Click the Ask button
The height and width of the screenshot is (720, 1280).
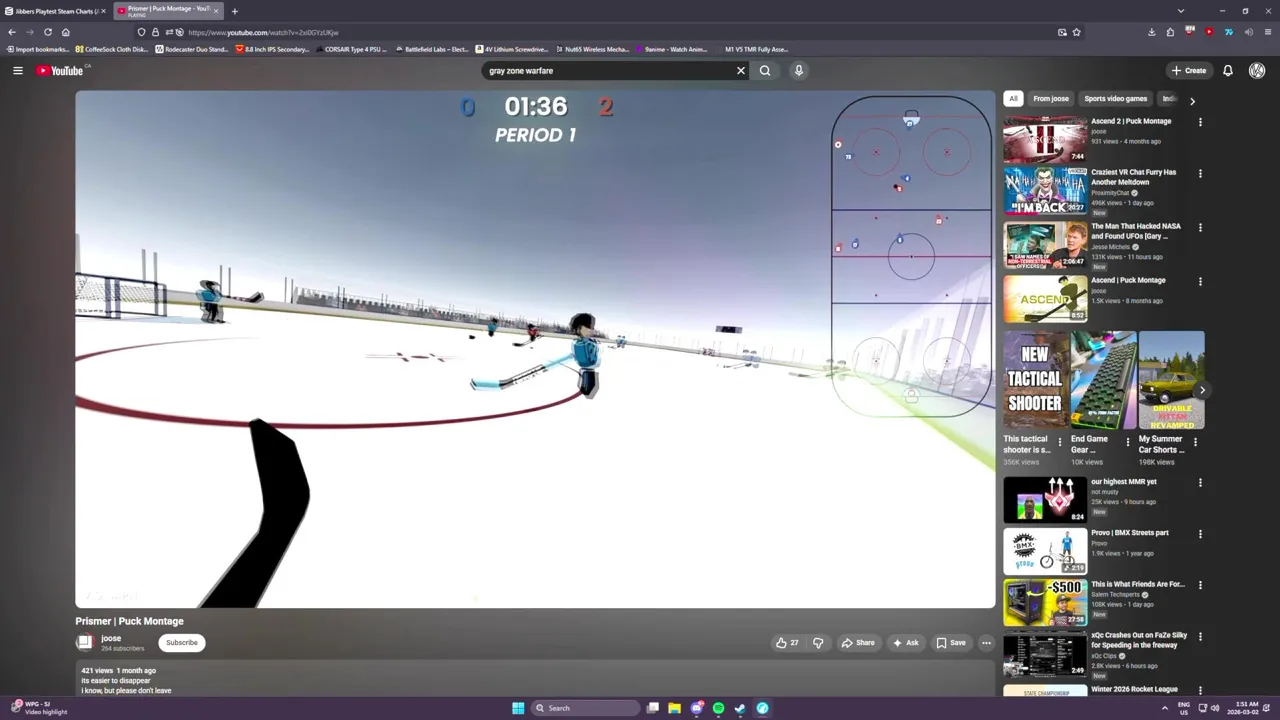coord(906,643)
